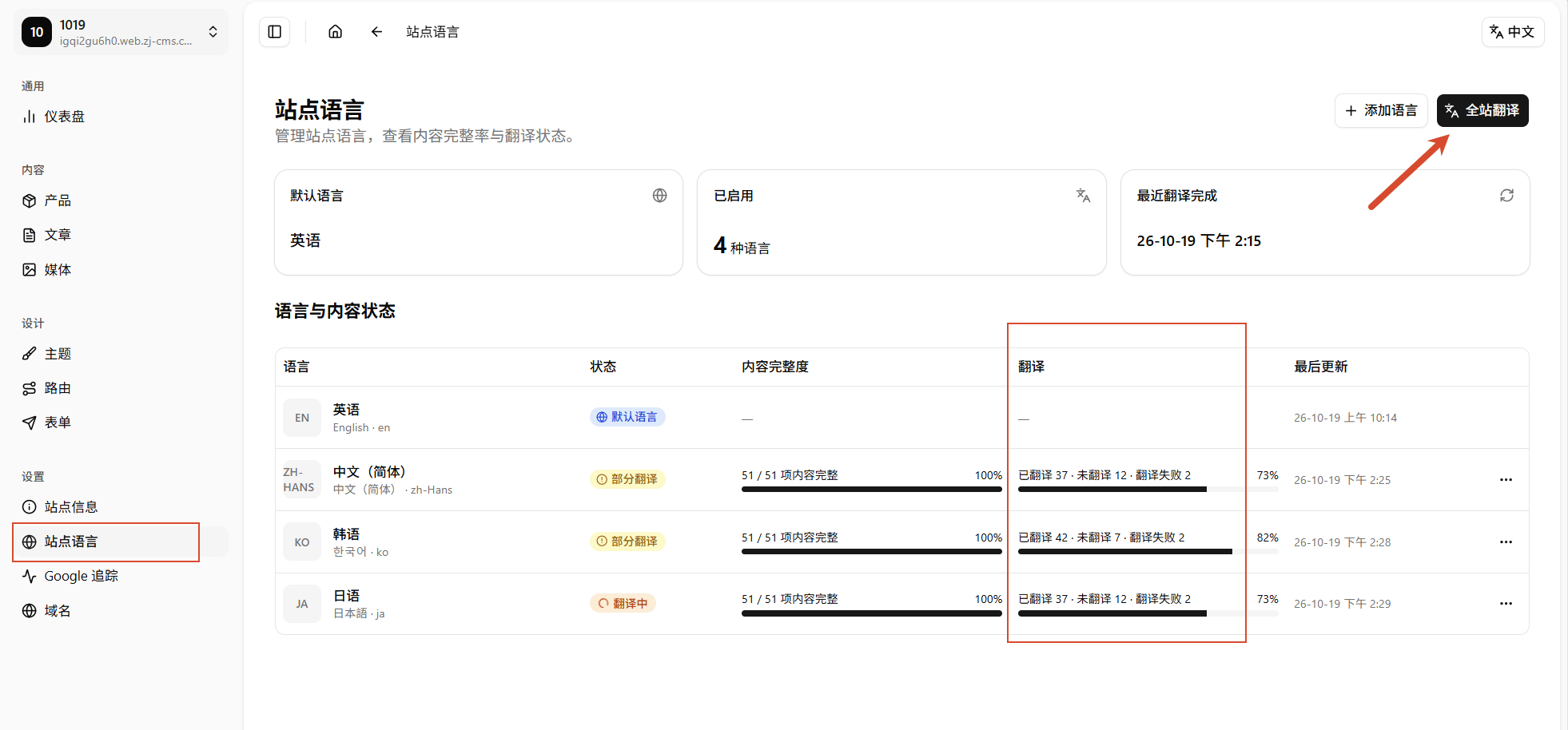Click 26-10-19 上午 10:14 update time

(x=1346, y=418)
